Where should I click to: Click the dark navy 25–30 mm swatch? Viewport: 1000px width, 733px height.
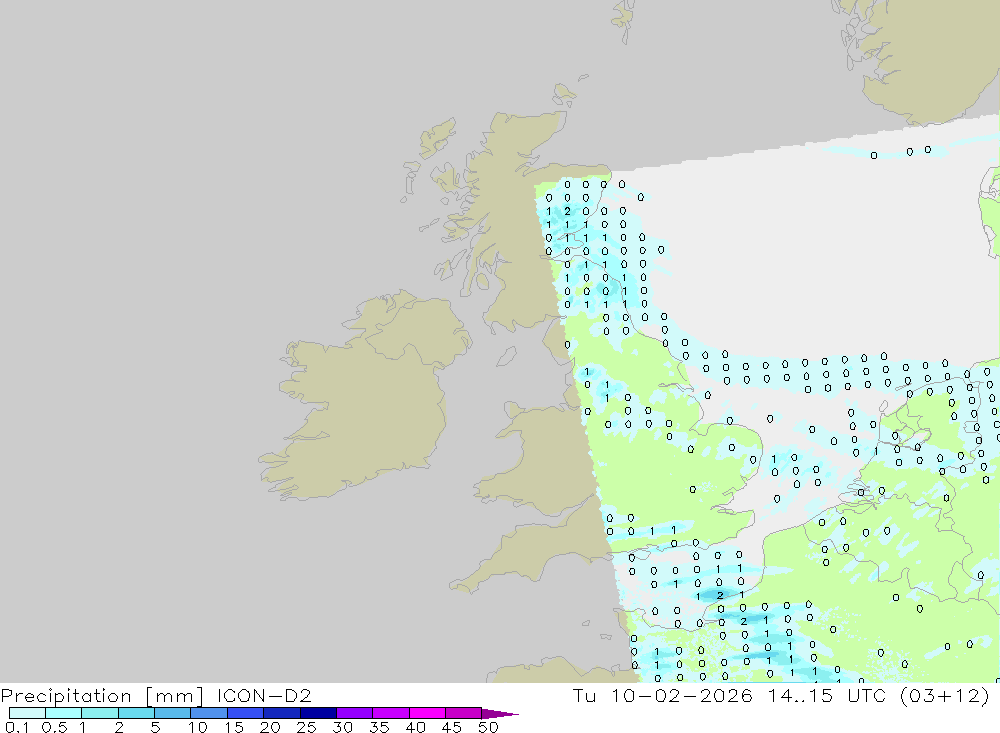[x=317, y=713]
